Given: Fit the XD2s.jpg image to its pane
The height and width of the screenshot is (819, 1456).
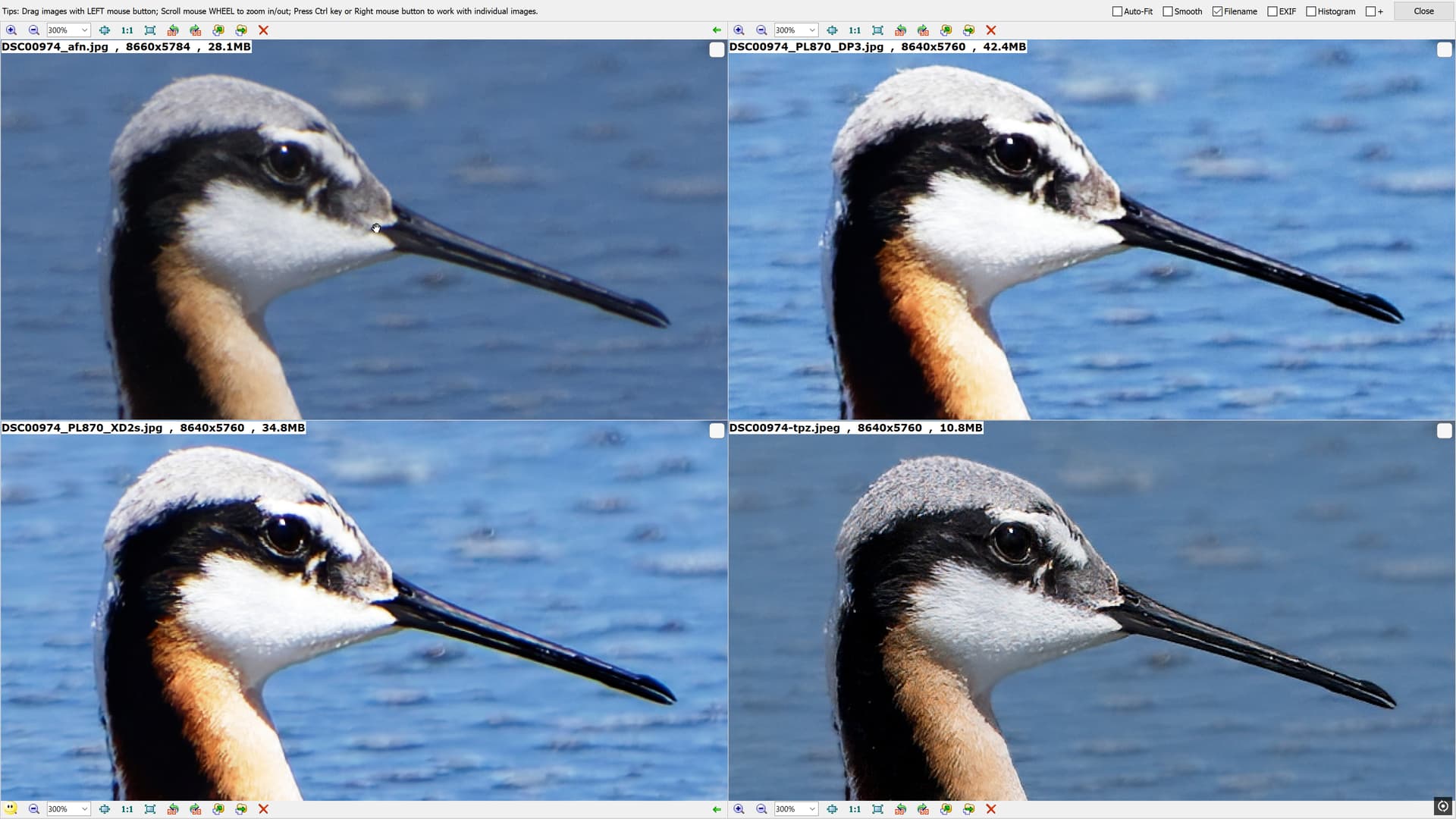Looking at the screenshot, I should [150, 809].
